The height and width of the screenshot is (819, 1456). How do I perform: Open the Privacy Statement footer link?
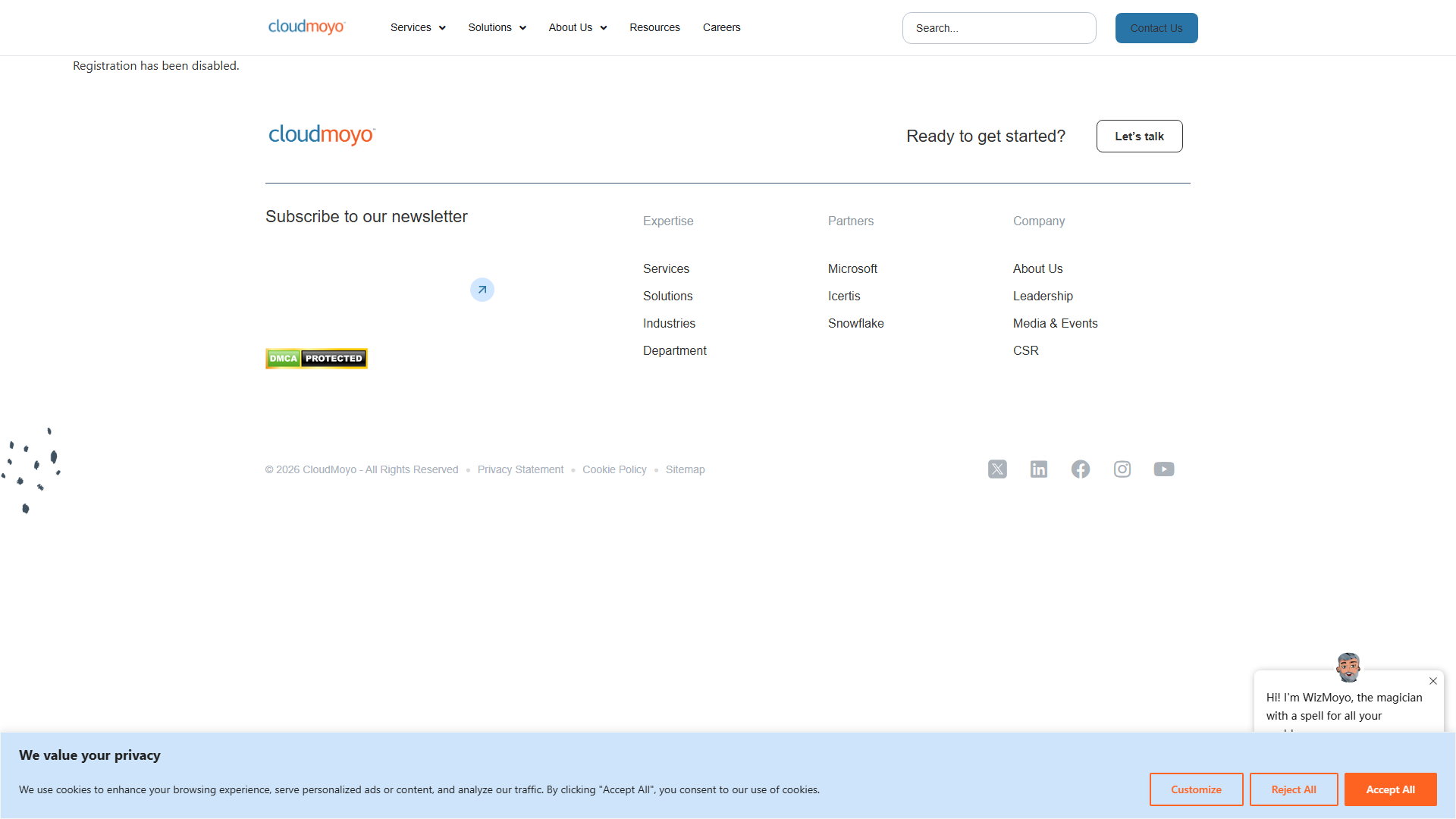(x=520, y=470)
